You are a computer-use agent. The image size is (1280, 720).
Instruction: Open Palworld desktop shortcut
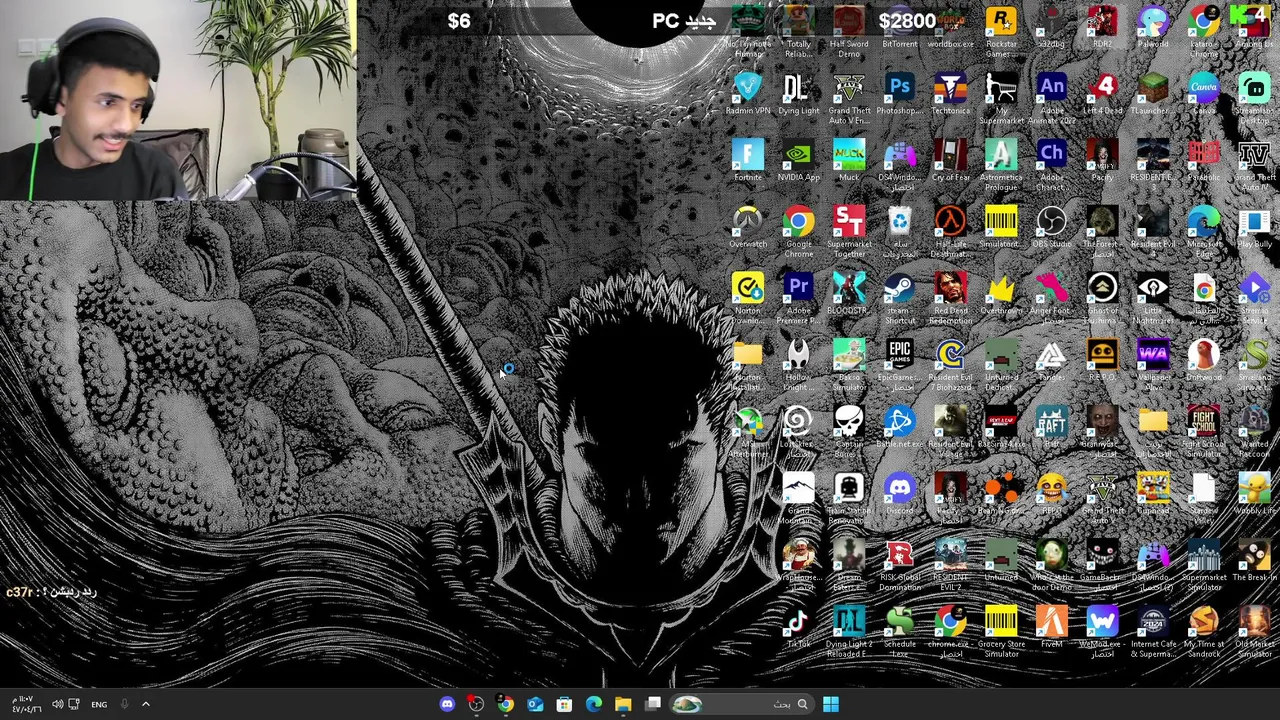coord(1153,28)
